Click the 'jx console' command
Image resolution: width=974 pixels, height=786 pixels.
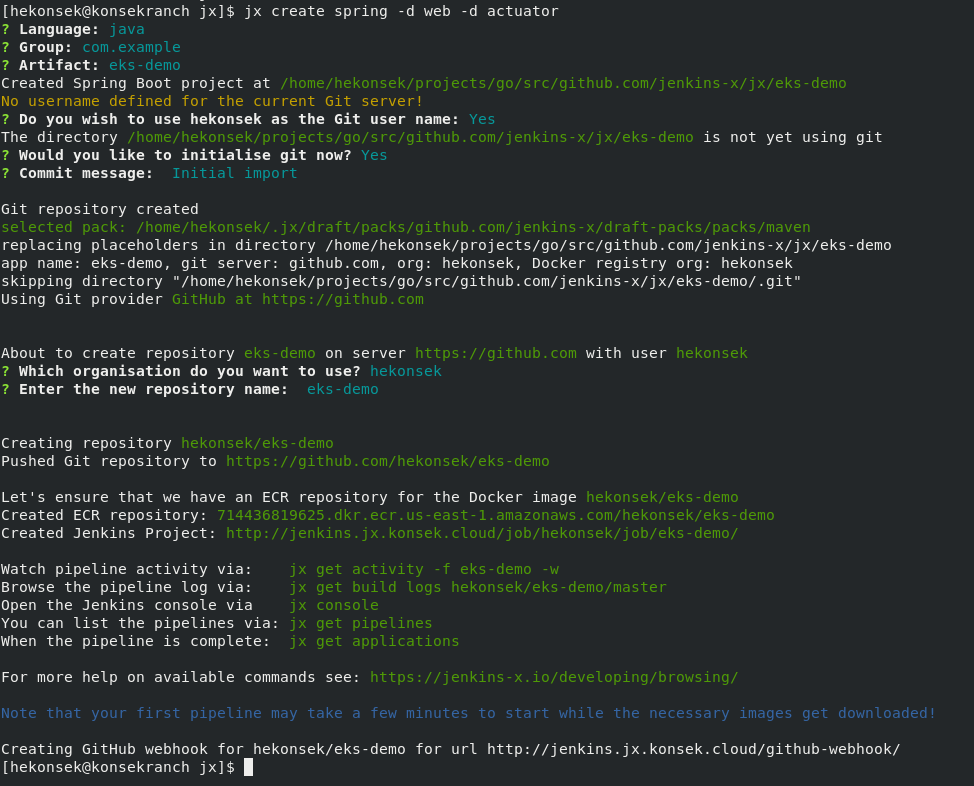[334, 606]
